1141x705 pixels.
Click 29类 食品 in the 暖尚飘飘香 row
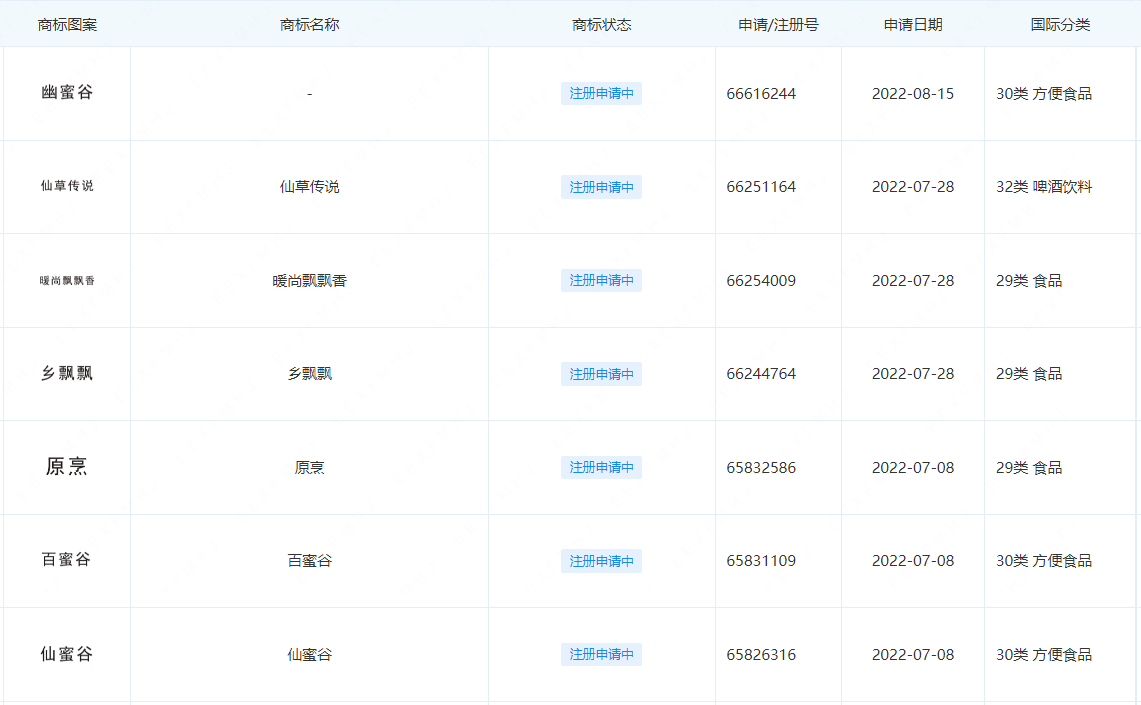(x=1029, y=281)
